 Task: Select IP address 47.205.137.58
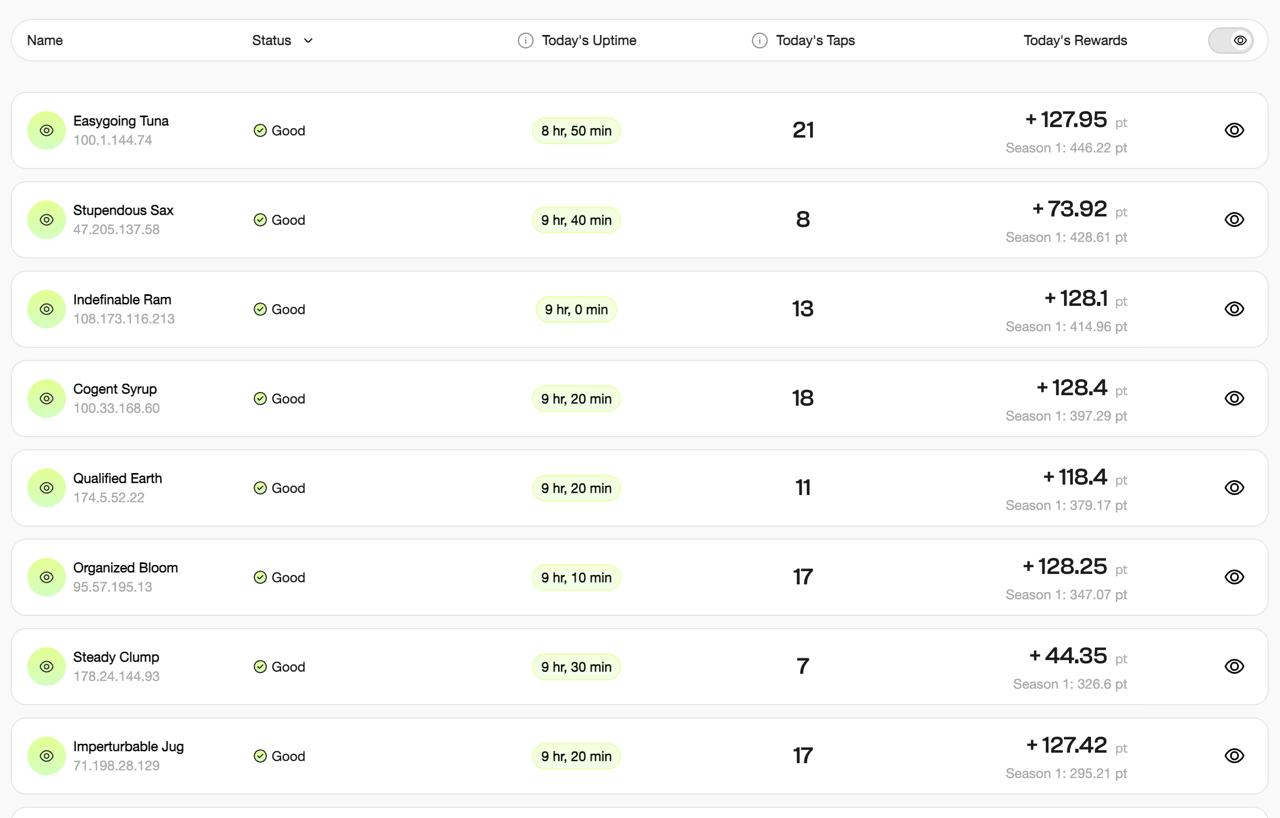click(x=116, y=230)
